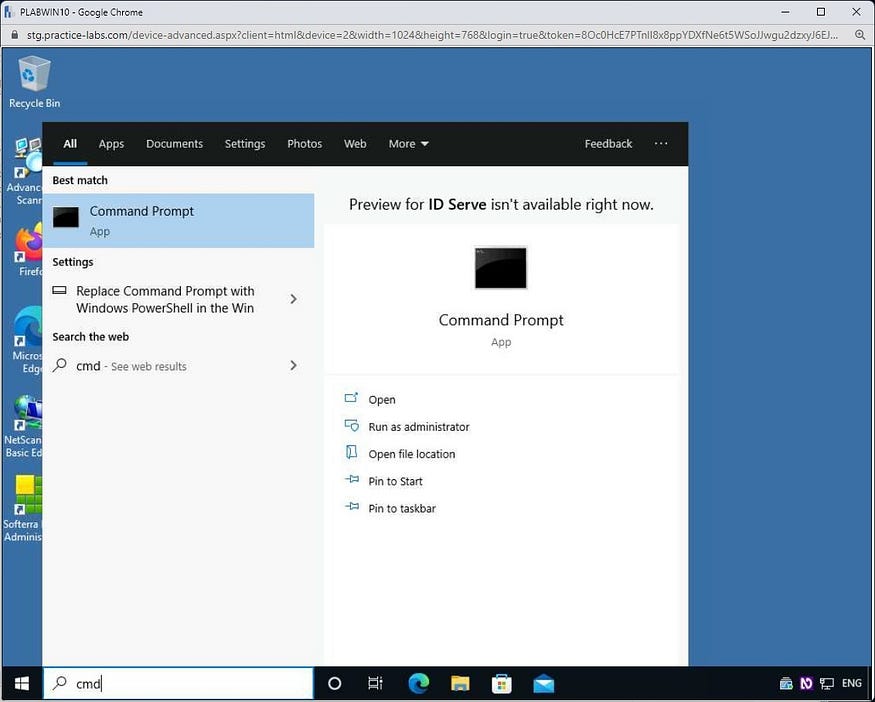Click the Open action icon
This screenshot has width=875, height=702.
click(351, 398)
